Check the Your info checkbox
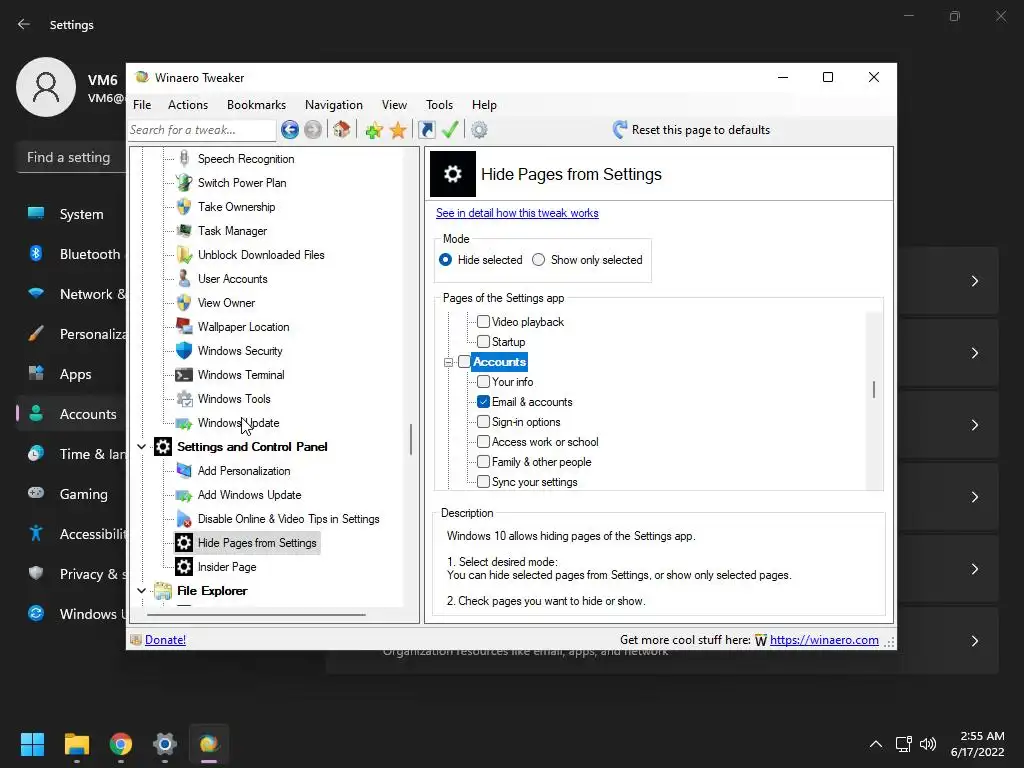This screenshot has height=768, width=1024. pyautogui.click(x=483, y=381)
